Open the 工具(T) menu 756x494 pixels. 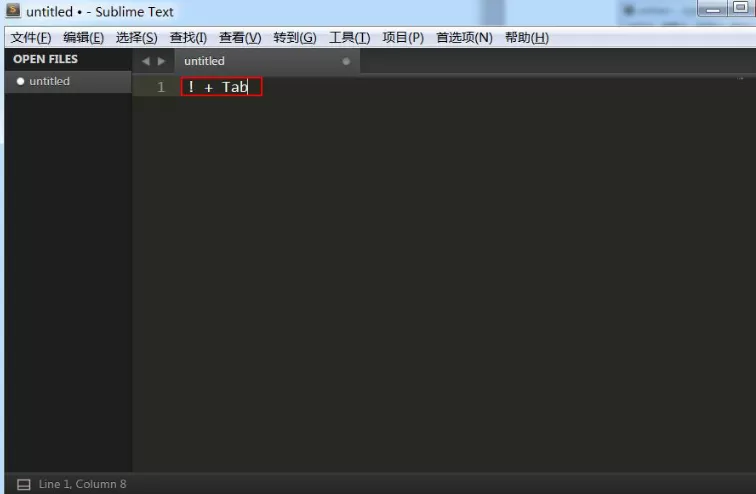click(x=349, y=38)
